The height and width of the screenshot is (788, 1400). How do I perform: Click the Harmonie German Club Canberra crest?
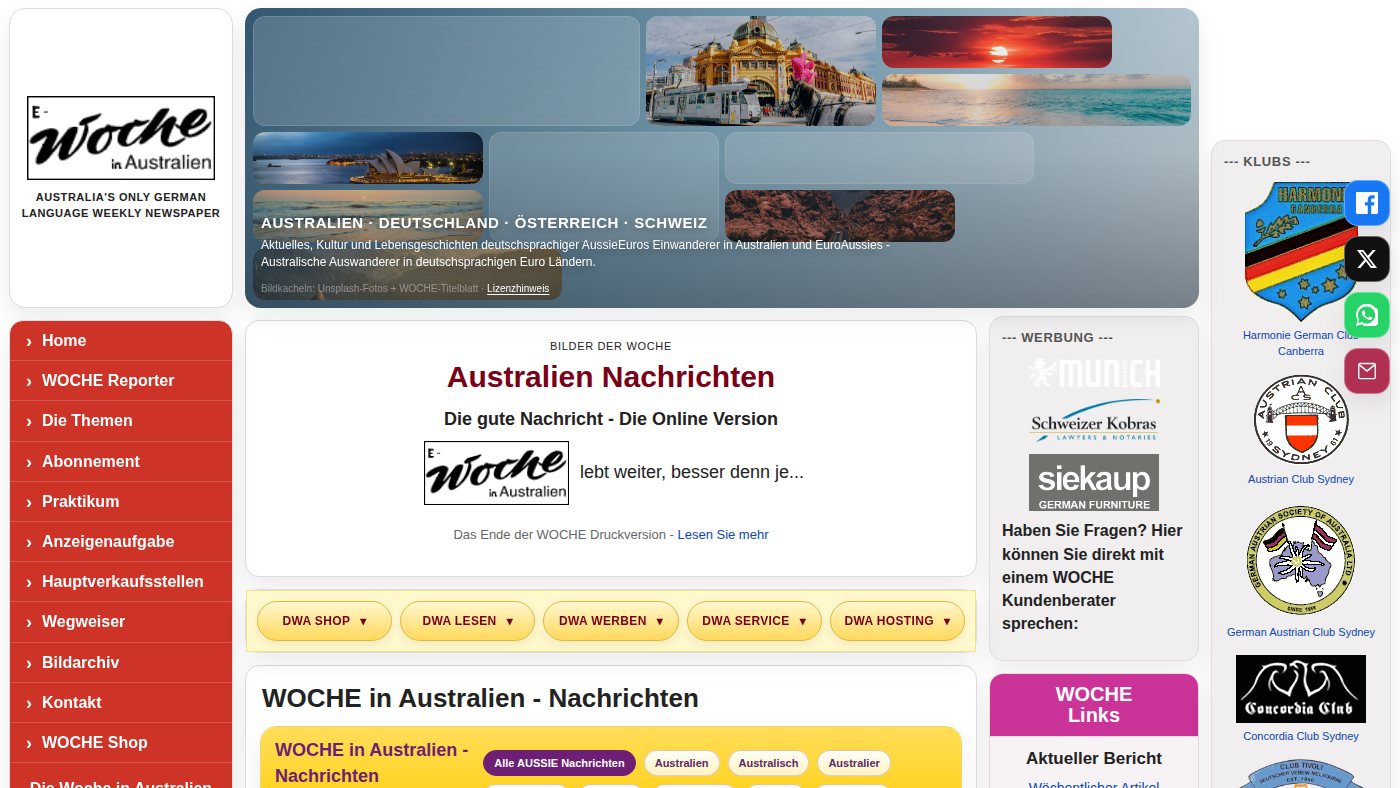[1300, 251]
